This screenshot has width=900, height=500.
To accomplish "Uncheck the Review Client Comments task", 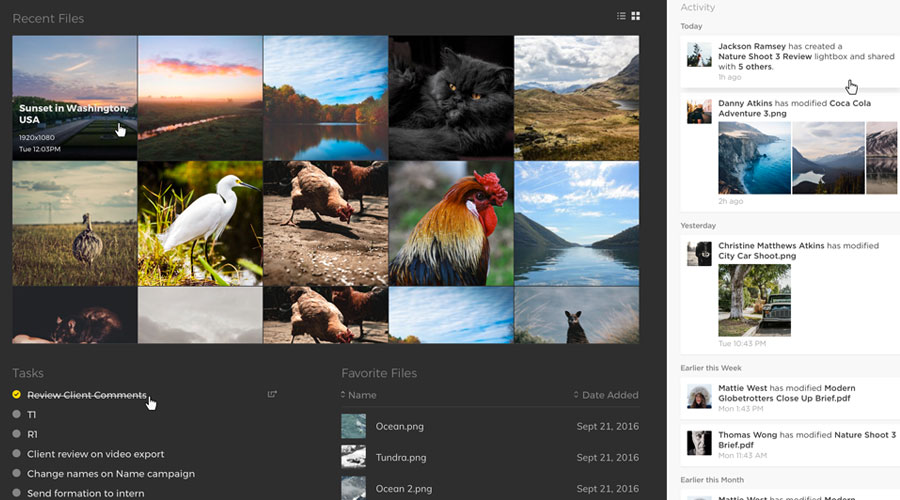I will coord(16,394).
